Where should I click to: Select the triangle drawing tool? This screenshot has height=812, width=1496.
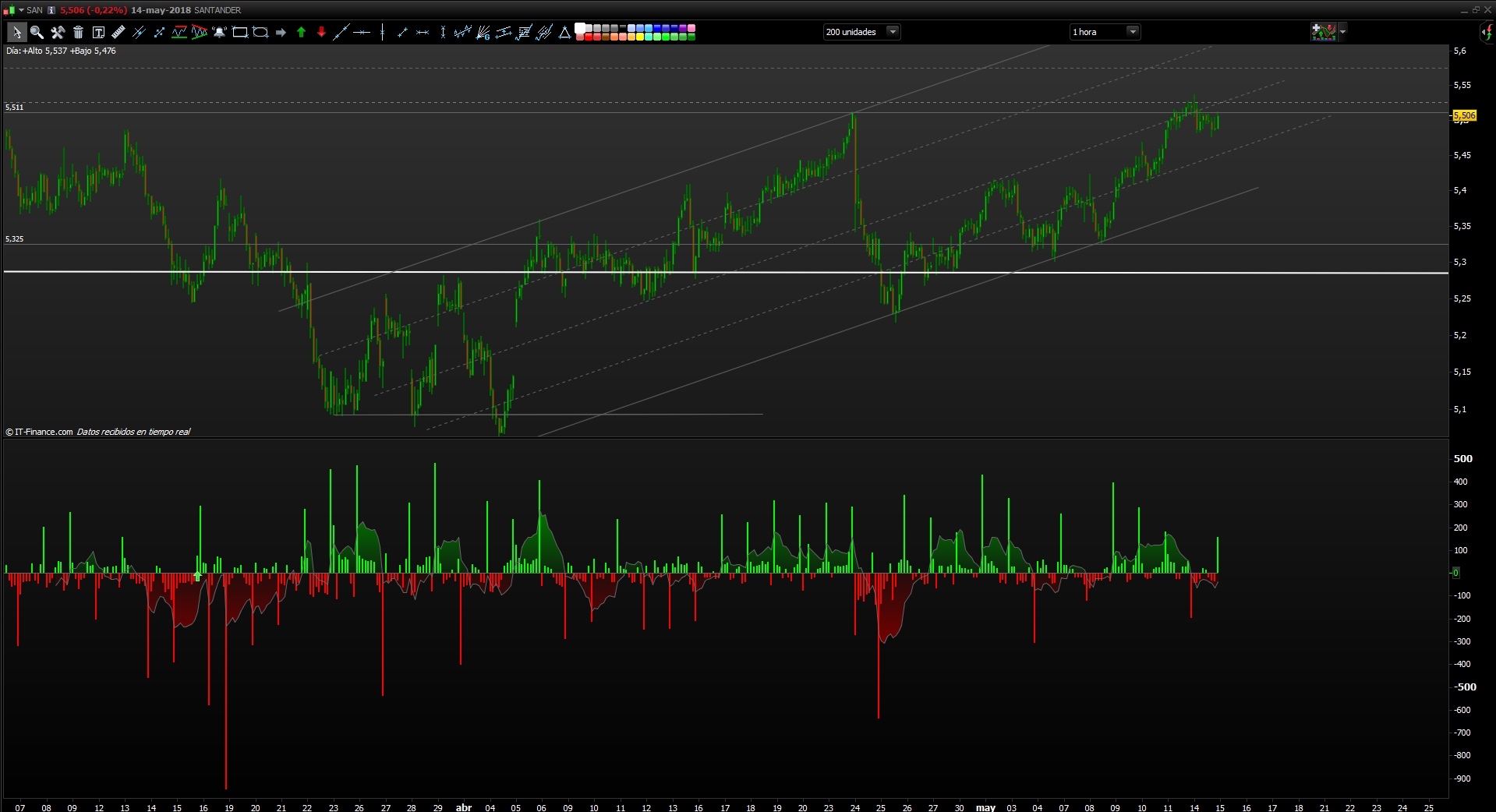coord(564,32)
